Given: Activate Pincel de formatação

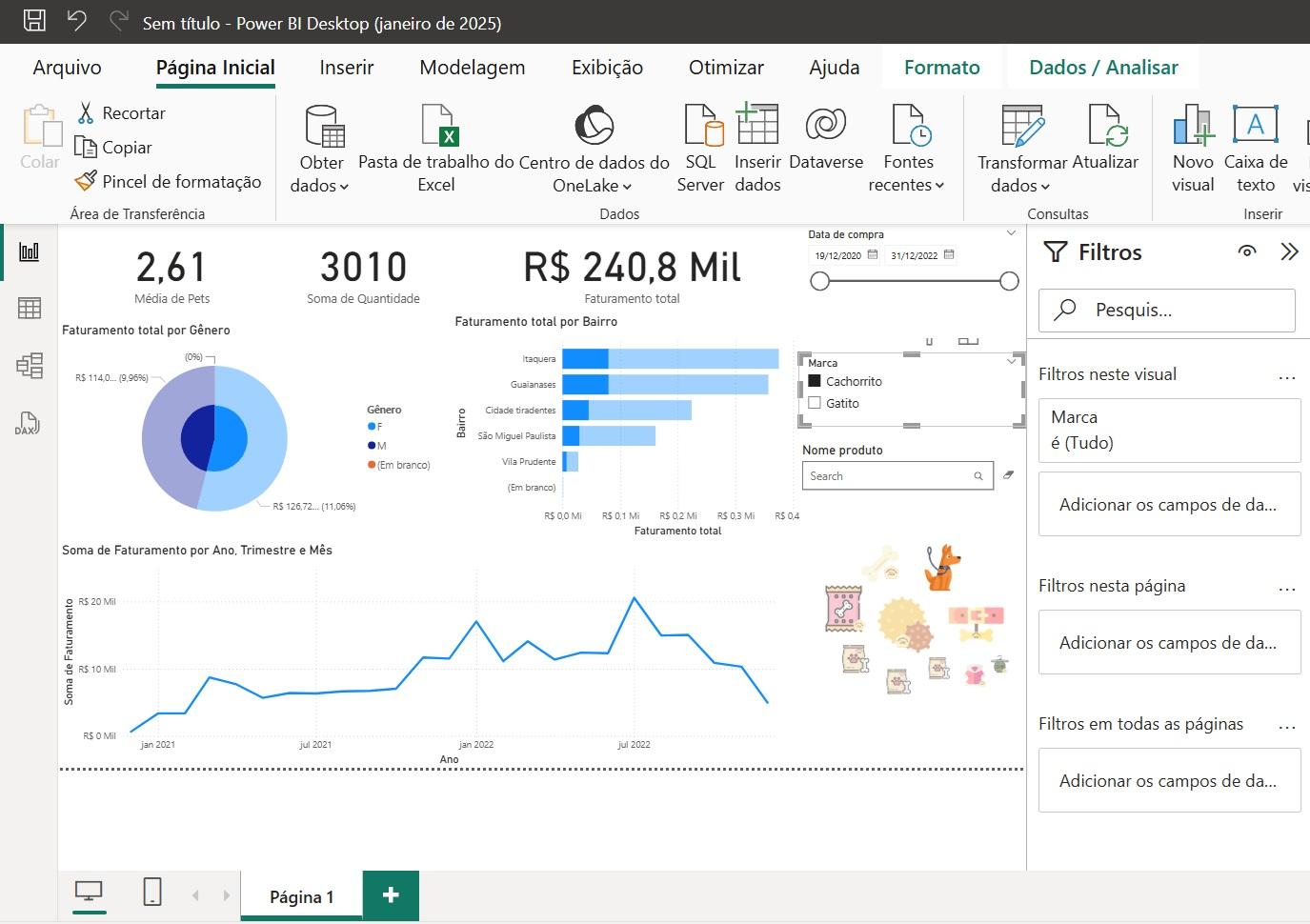Looking at the screenshot, I should pyautogui.click(x=168, y=181).
